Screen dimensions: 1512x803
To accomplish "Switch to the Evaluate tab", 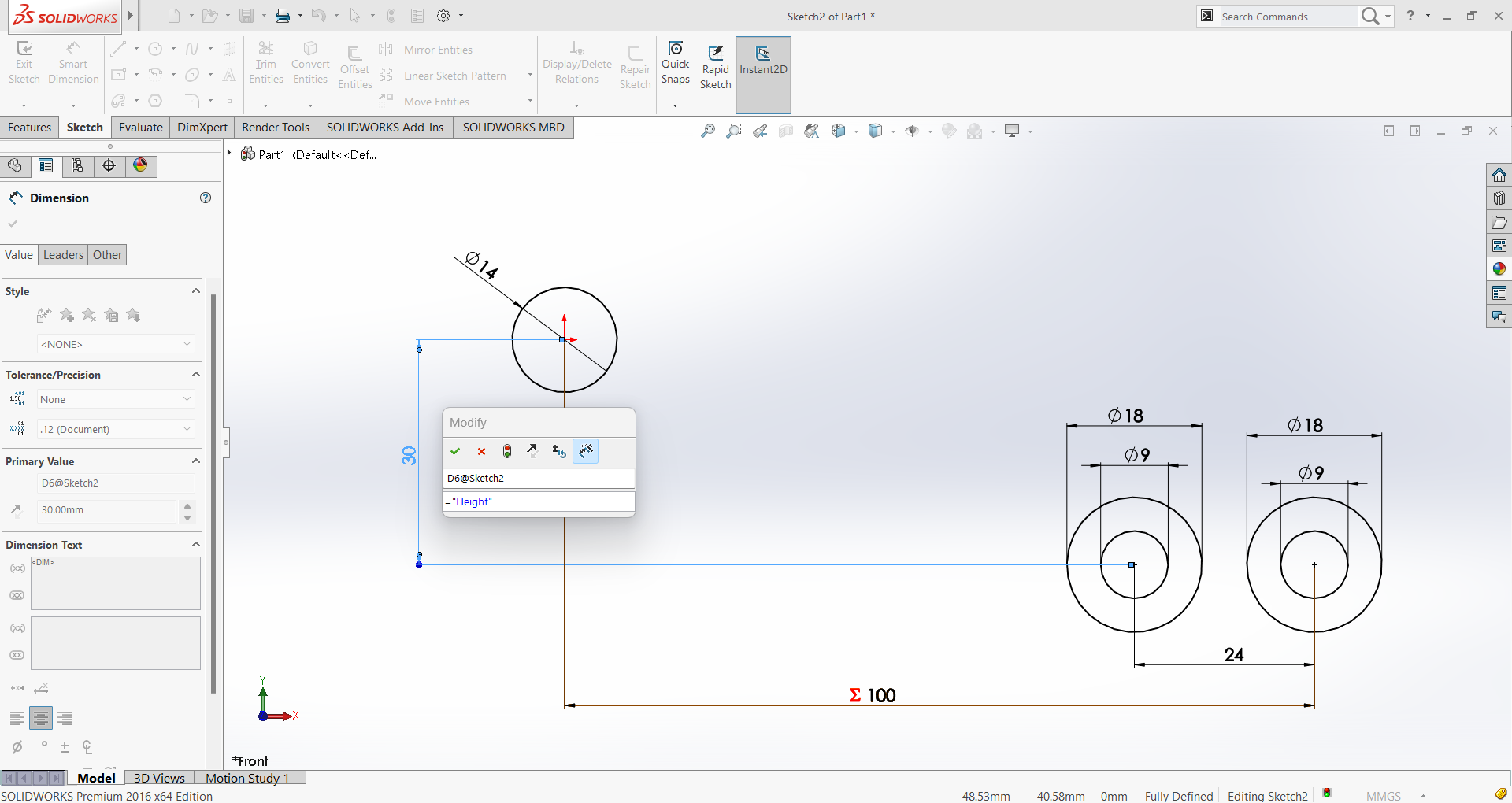I will tap(141, 127).
